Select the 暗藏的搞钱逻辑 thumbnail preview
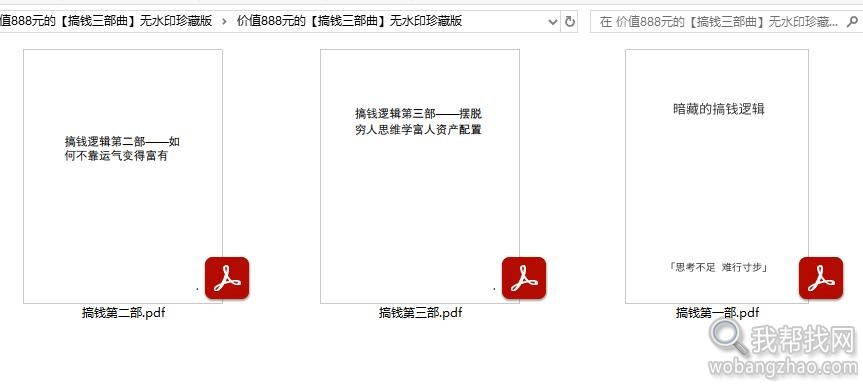Screen dimensions: 863x386 point(717,176)
